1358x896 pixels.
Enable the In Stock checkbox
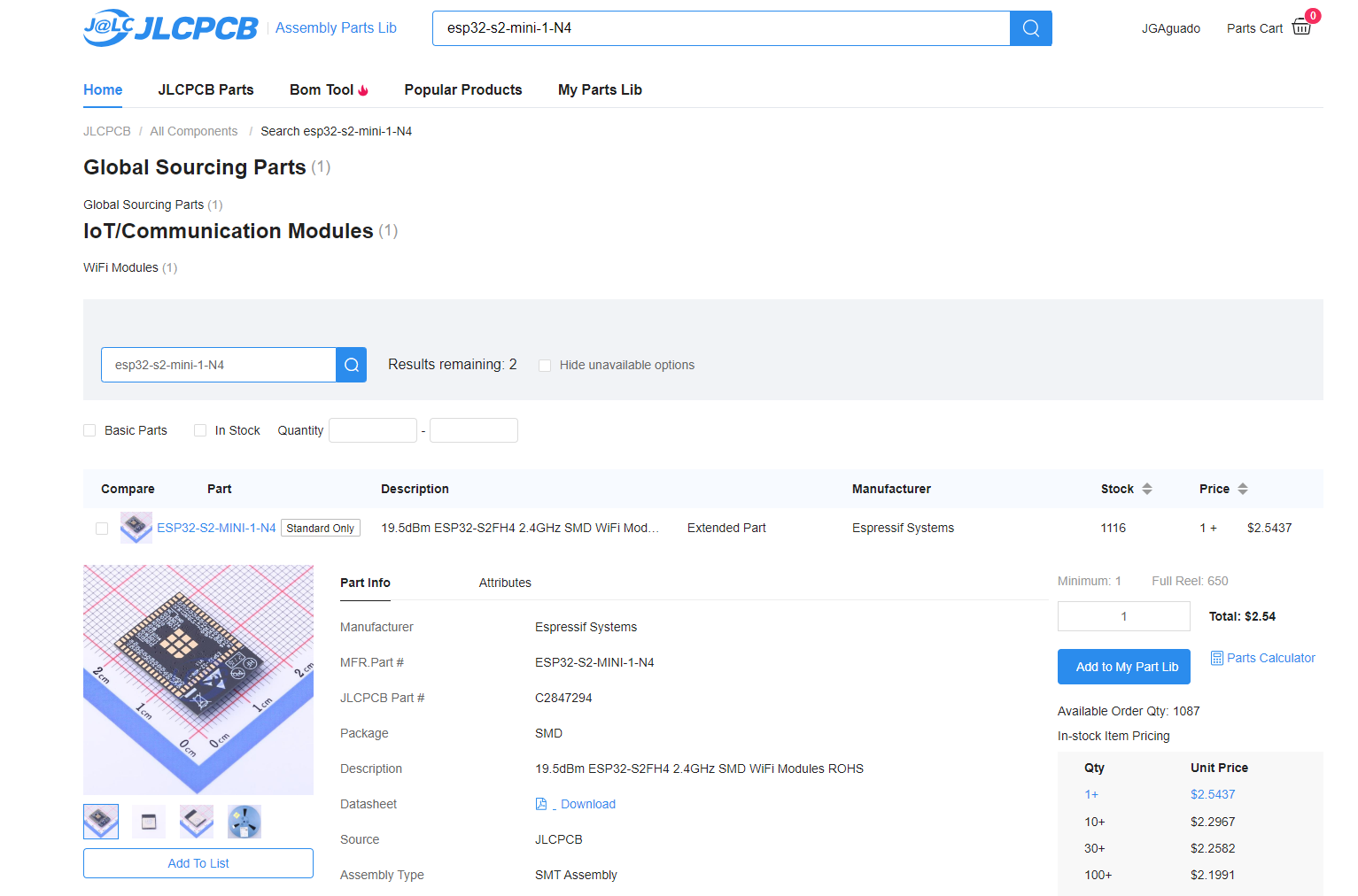pos(200,430)
